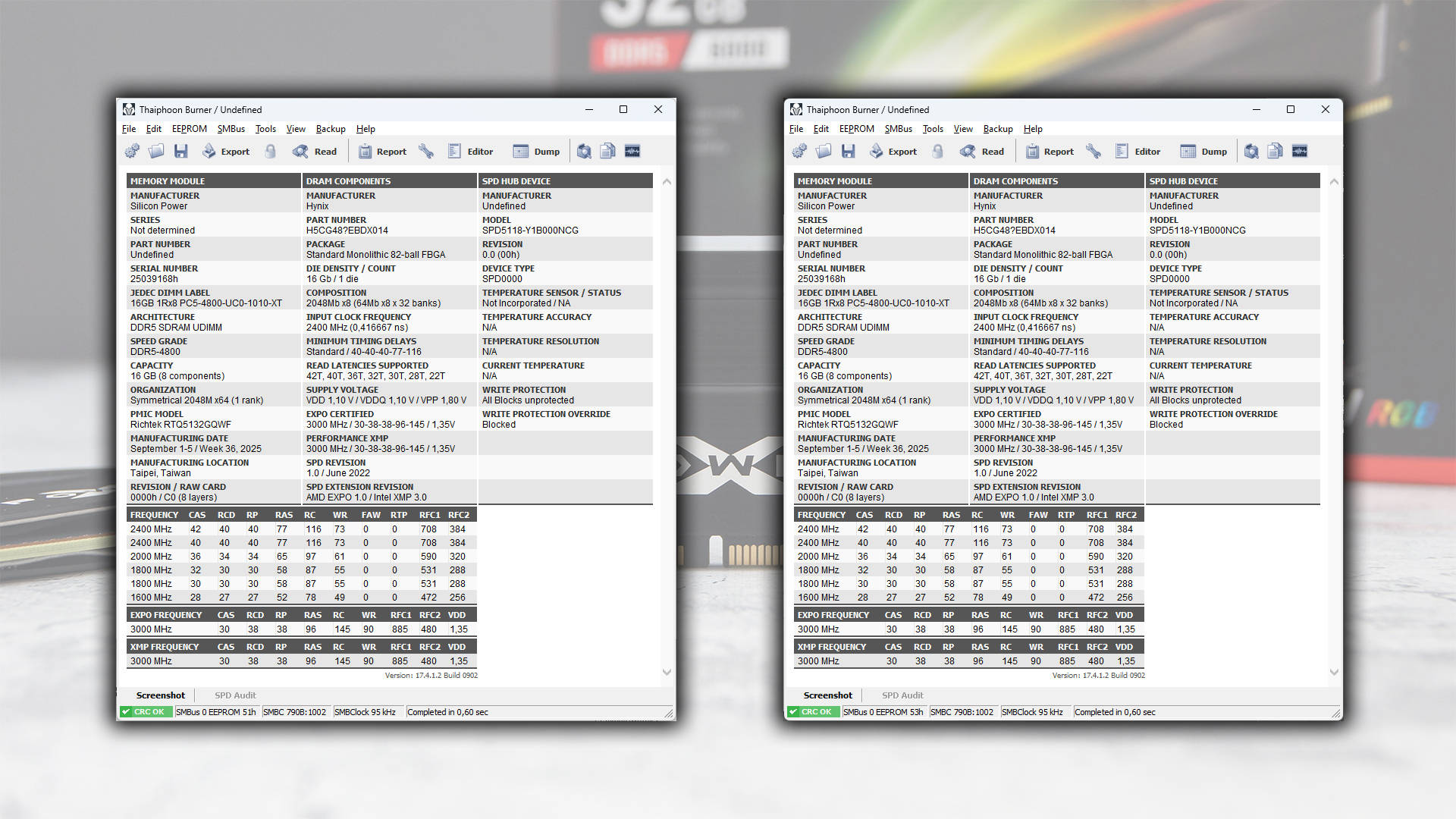Click the open folder icon in left window

[x=156, y=152]
